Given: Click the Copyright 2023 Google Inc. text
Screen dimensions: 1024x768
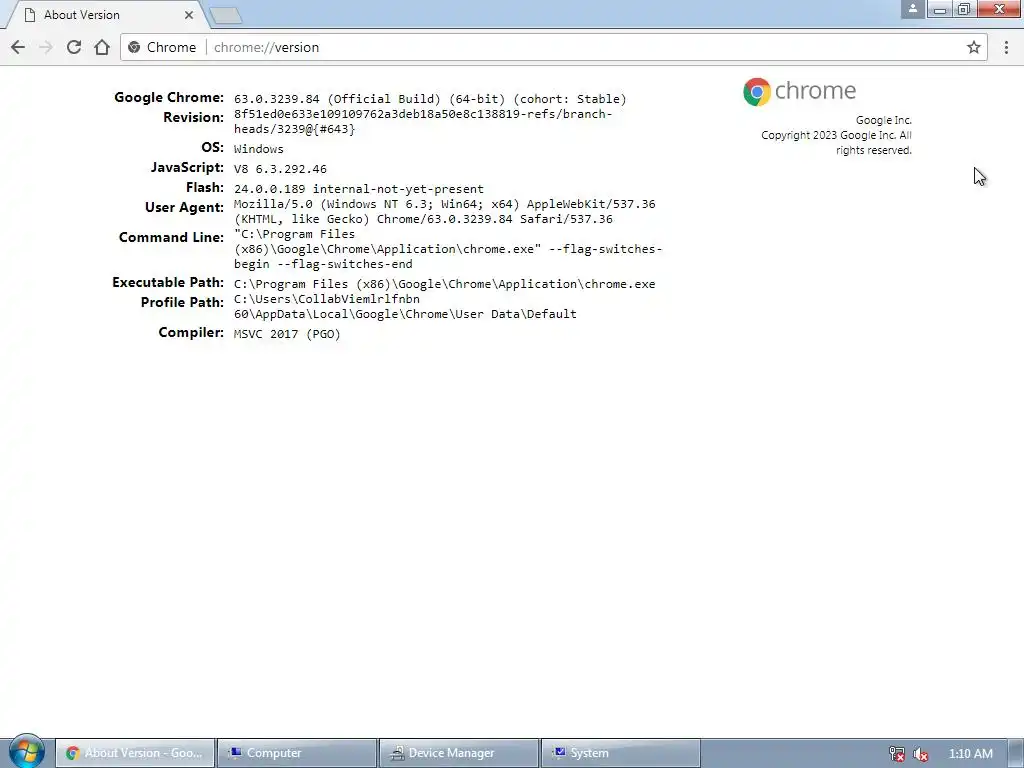Looking at the screenshot, I should tap(837, 142).
